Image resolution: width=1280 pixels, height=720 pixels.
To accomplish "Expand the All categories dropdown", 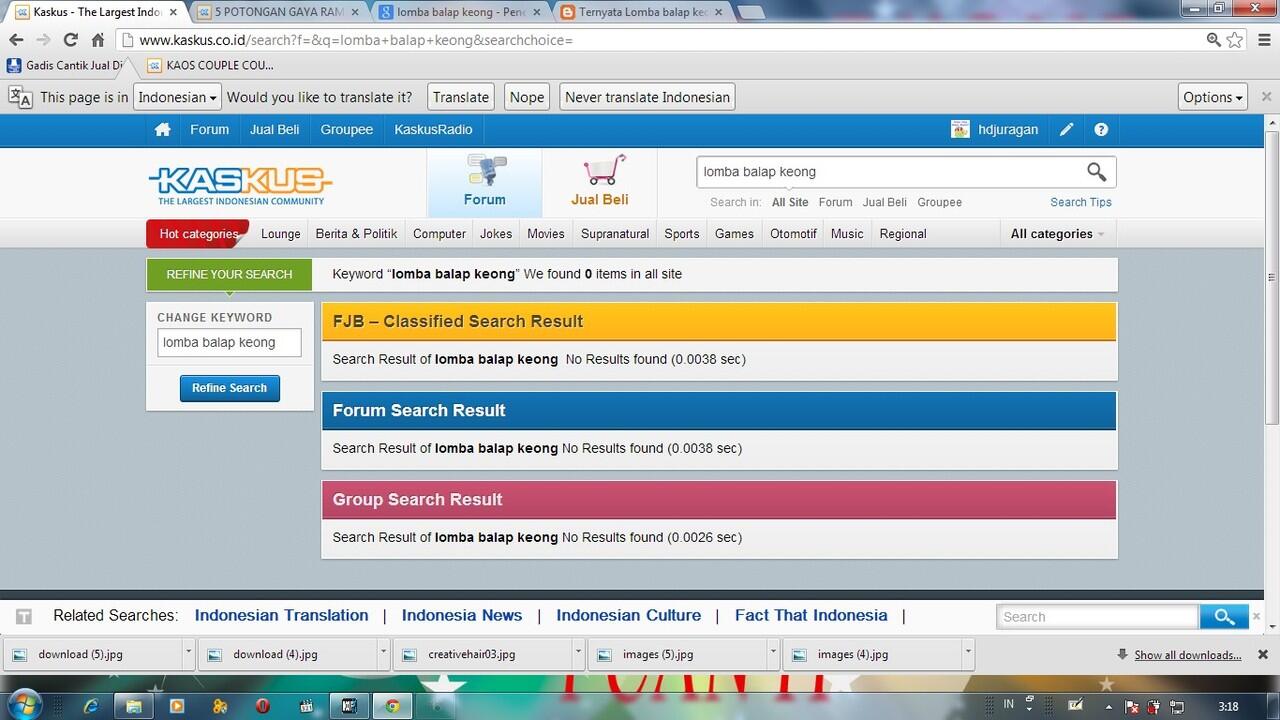I will [x=1057, y=234].
